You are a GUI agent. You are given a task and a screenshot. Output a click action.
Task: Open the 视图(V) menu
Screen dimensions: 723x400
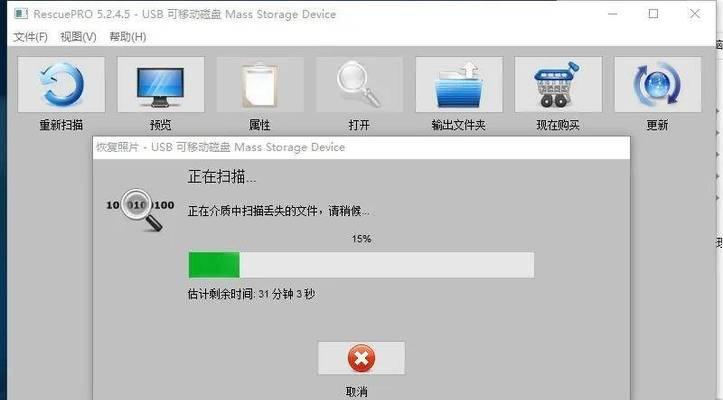pos(78,37)
